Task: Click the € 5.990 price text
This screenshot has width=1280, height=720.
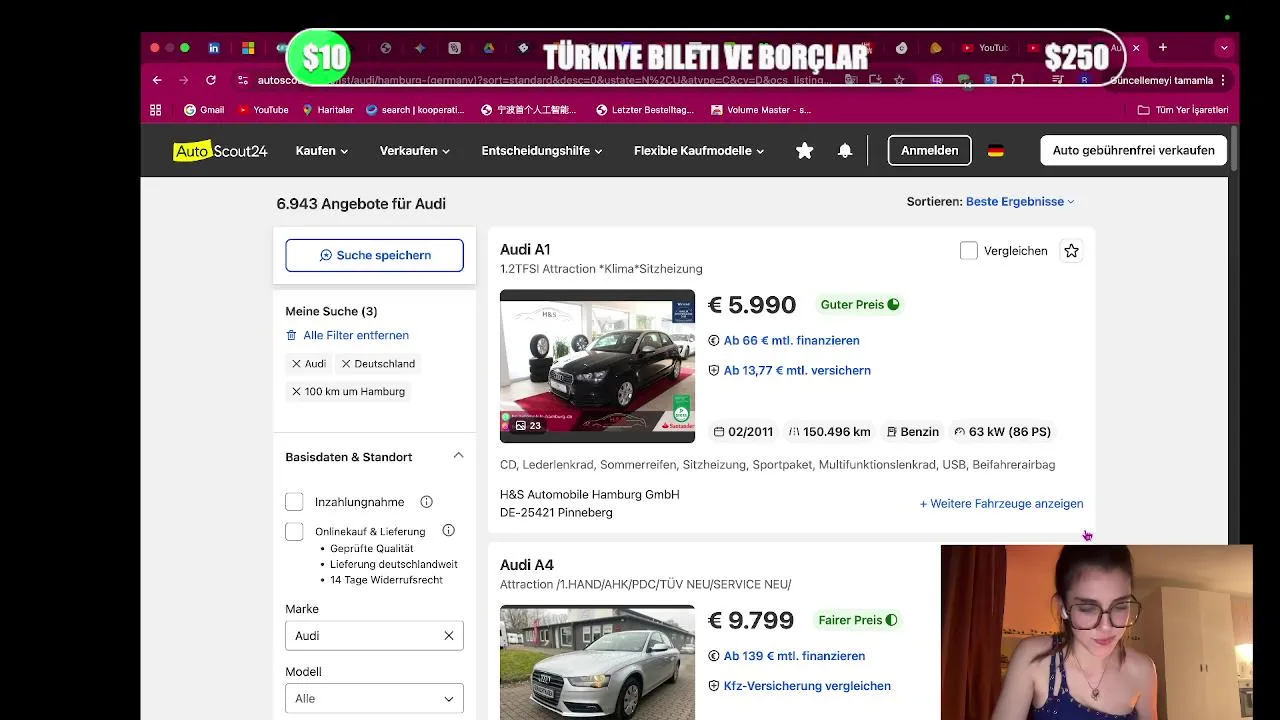Action: tap(752, 305)
